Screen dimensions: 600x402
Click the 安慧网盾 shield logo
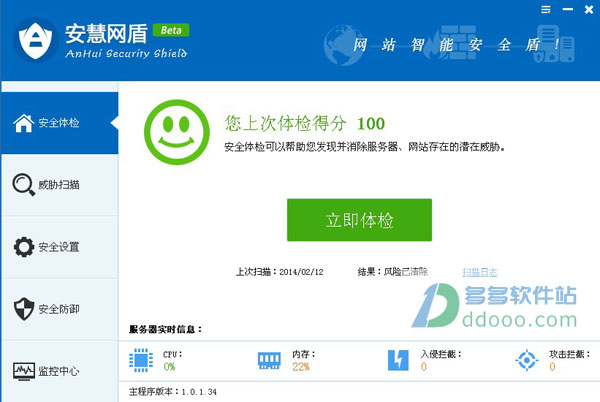click(x=36, y=40)
